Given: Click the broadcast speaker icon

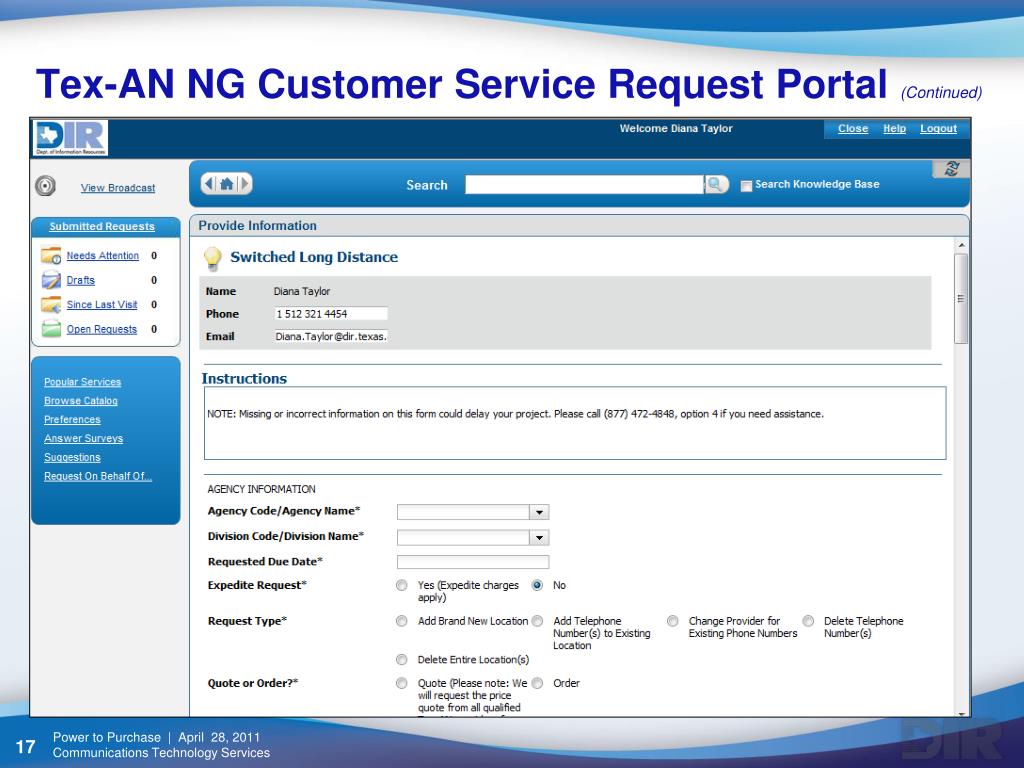Looking at the screenshot, I should pos(45,186).
